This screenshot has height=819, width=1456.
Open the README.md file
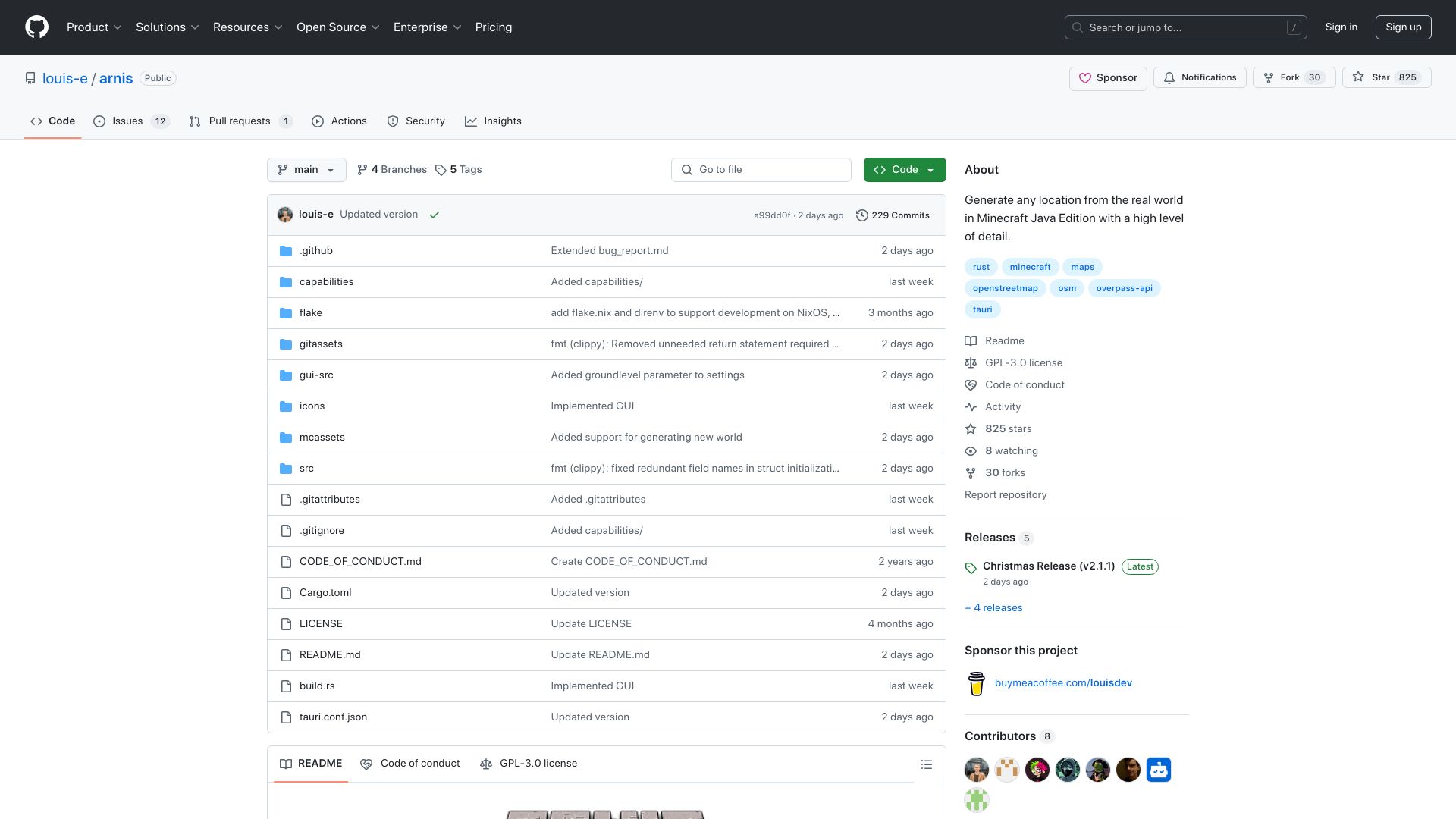(x=330, y=655)
